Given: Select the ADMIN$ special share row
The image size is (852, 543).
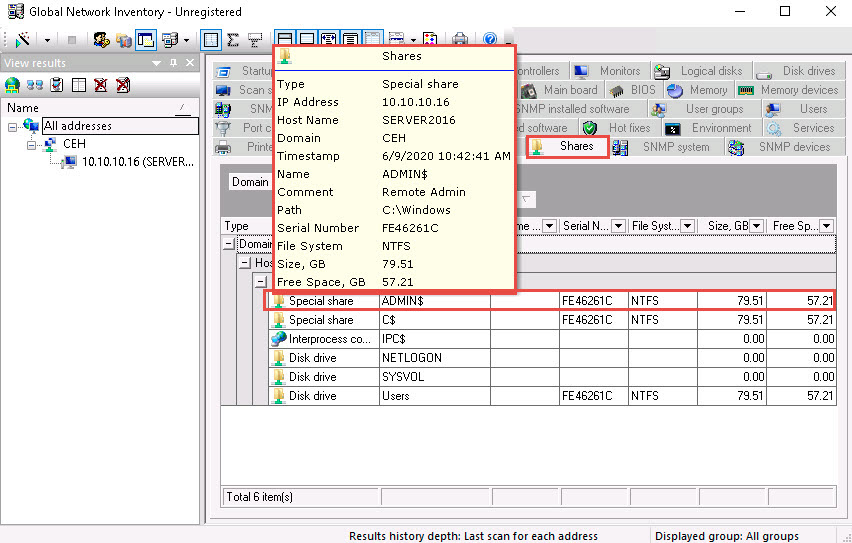Looking at the screenshot, I should 552,301.
